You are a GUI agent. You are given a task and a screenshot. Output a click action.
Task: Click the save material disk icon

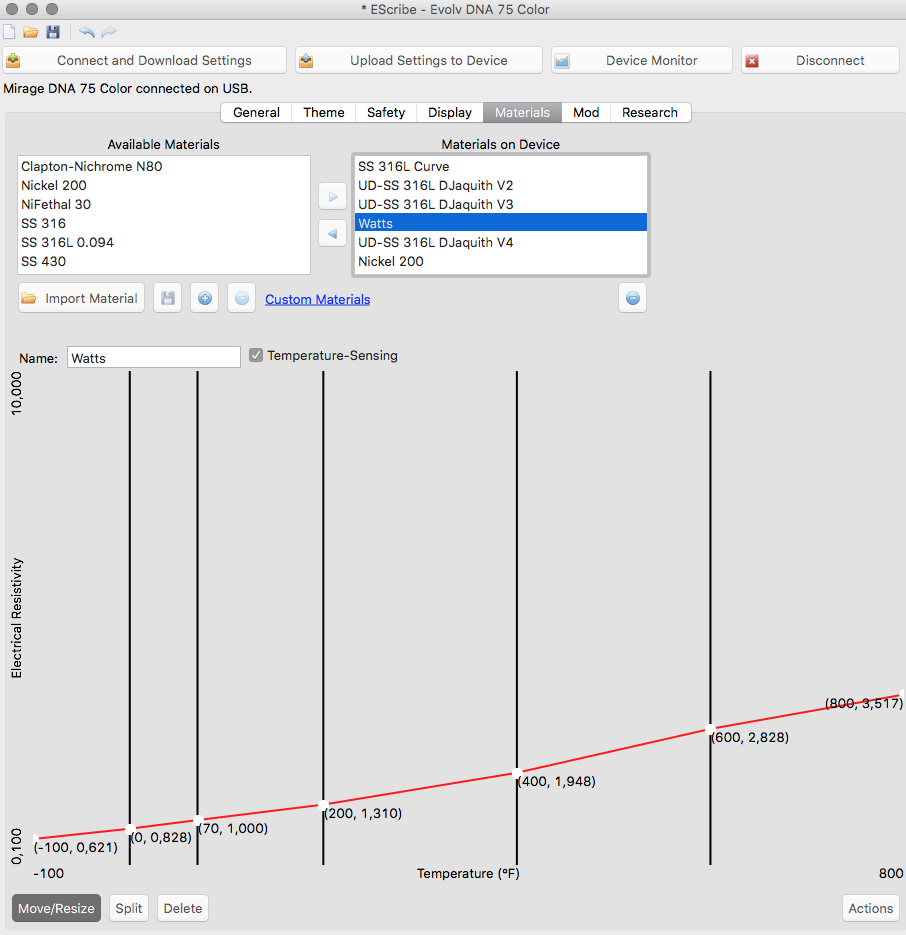[x=167, y=298]
